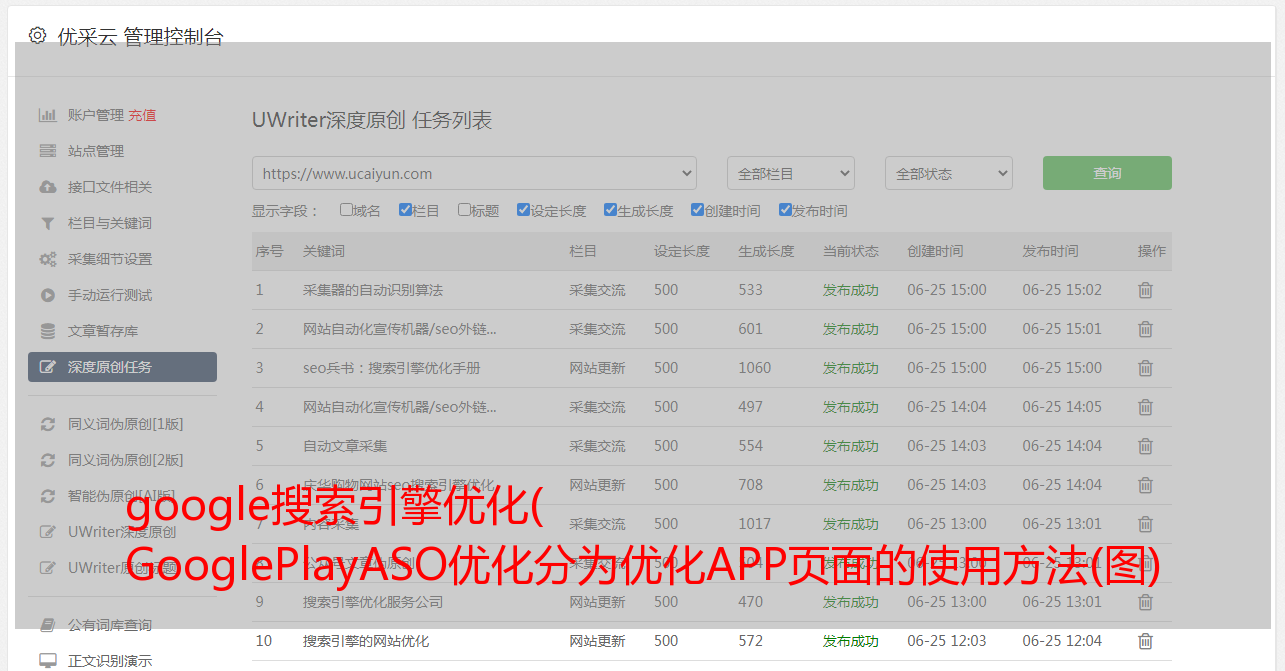Select 同义词伪原创[1版] menu item

pyautogui.click(x=125, y=424)
